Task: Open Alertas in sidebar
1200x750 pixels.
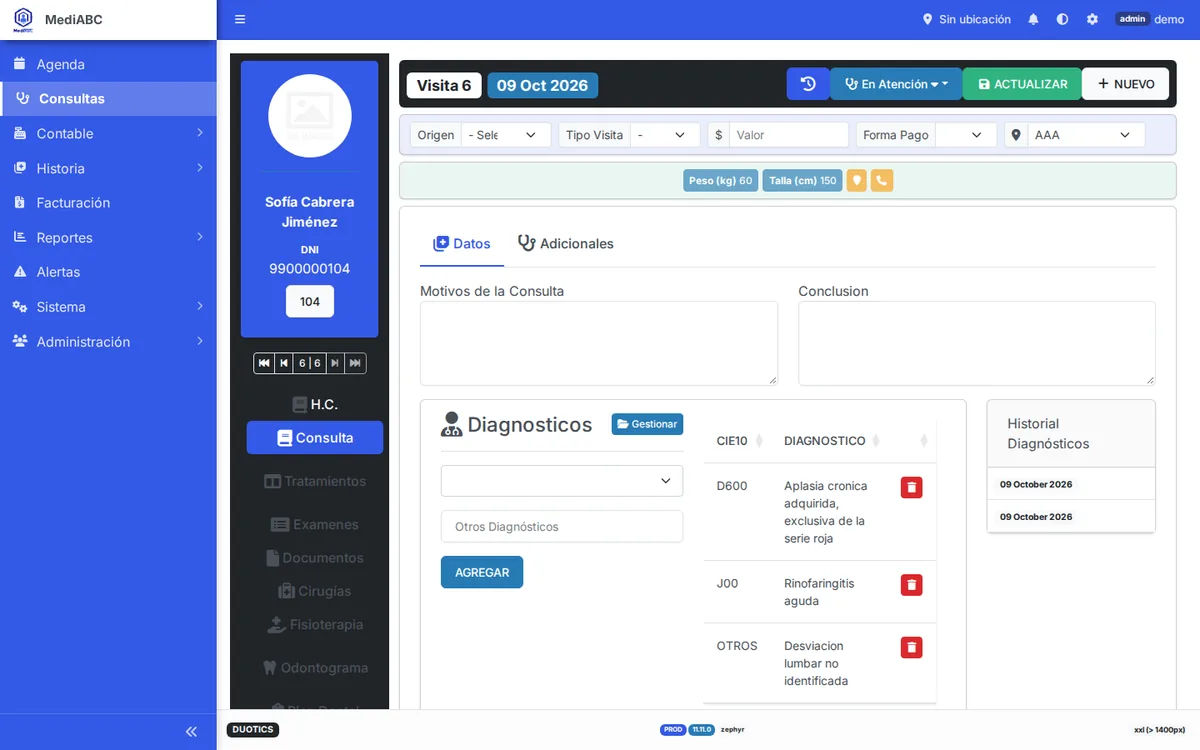Action: point(108,272)
